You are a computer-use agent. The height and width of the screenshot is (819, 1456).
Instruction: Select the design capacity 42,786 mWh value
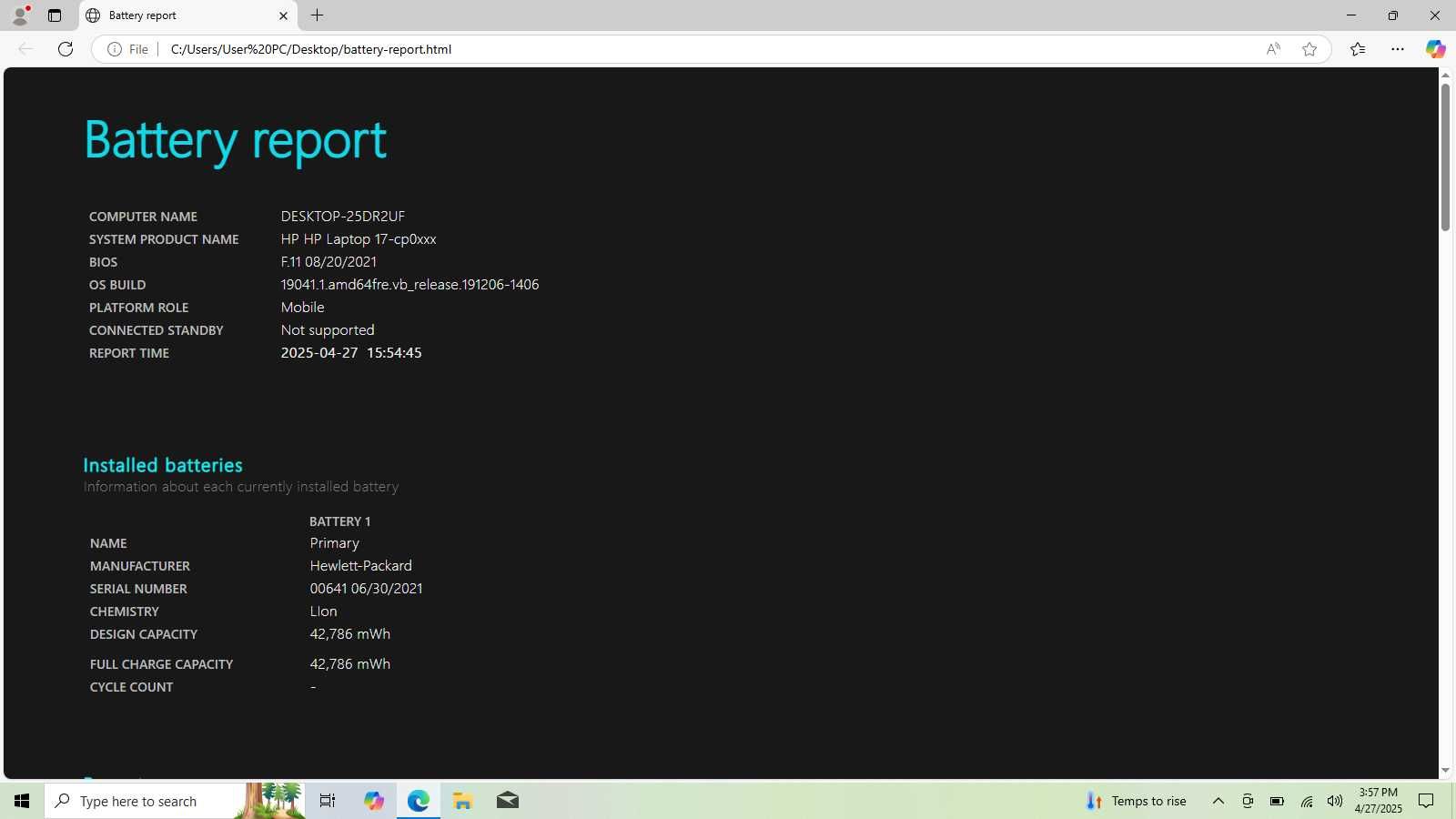click(349, 634)
